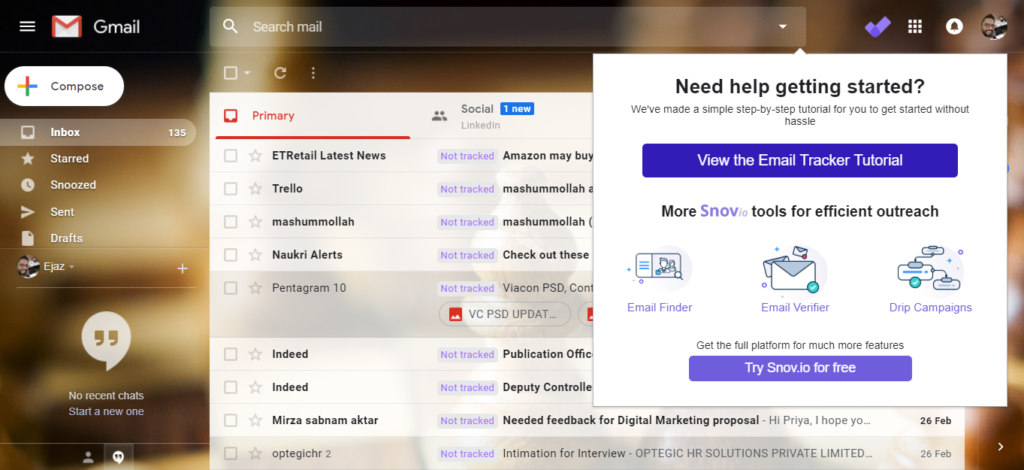Click the Email Verifier tool icon

794,269
